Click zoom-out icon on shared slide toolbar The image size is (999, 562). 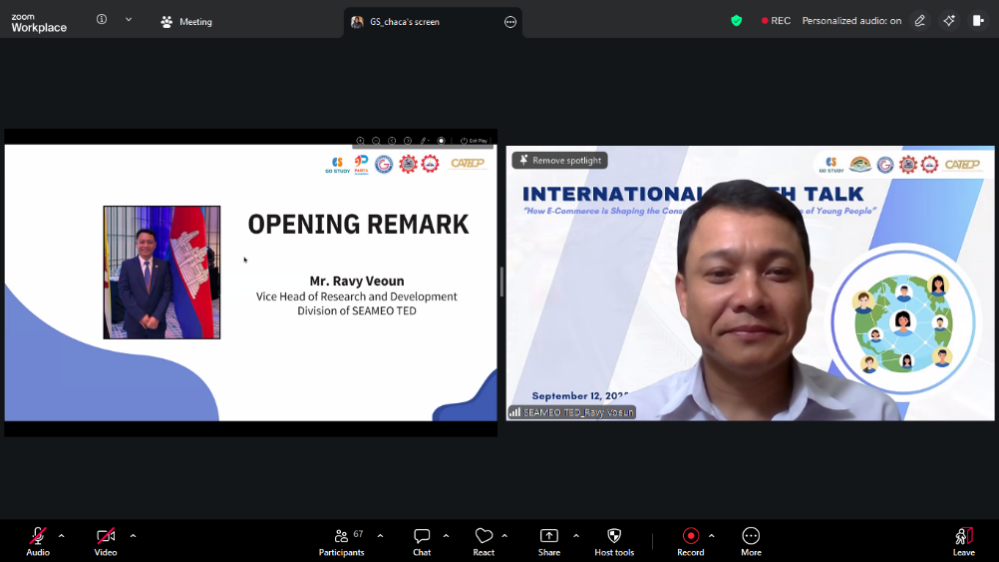[x=377, y=141]
